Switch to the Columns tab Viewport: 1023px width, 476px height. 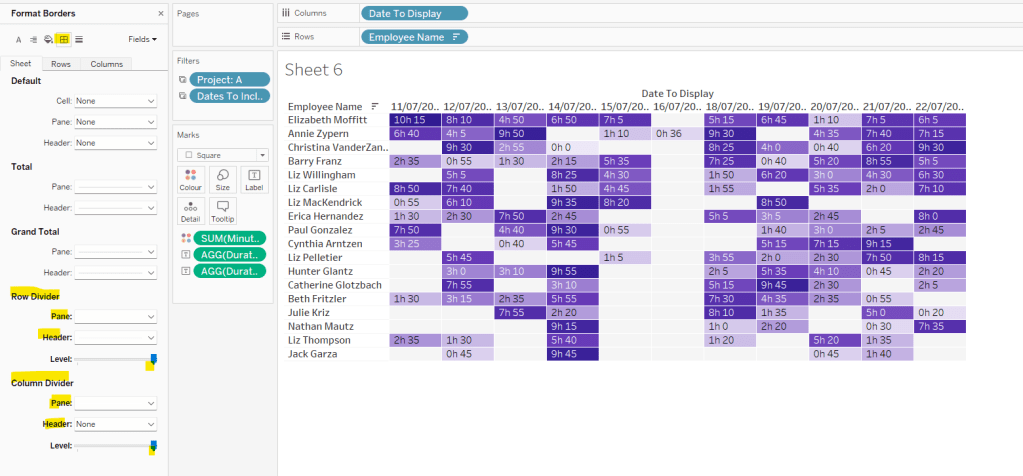(106, 64)
